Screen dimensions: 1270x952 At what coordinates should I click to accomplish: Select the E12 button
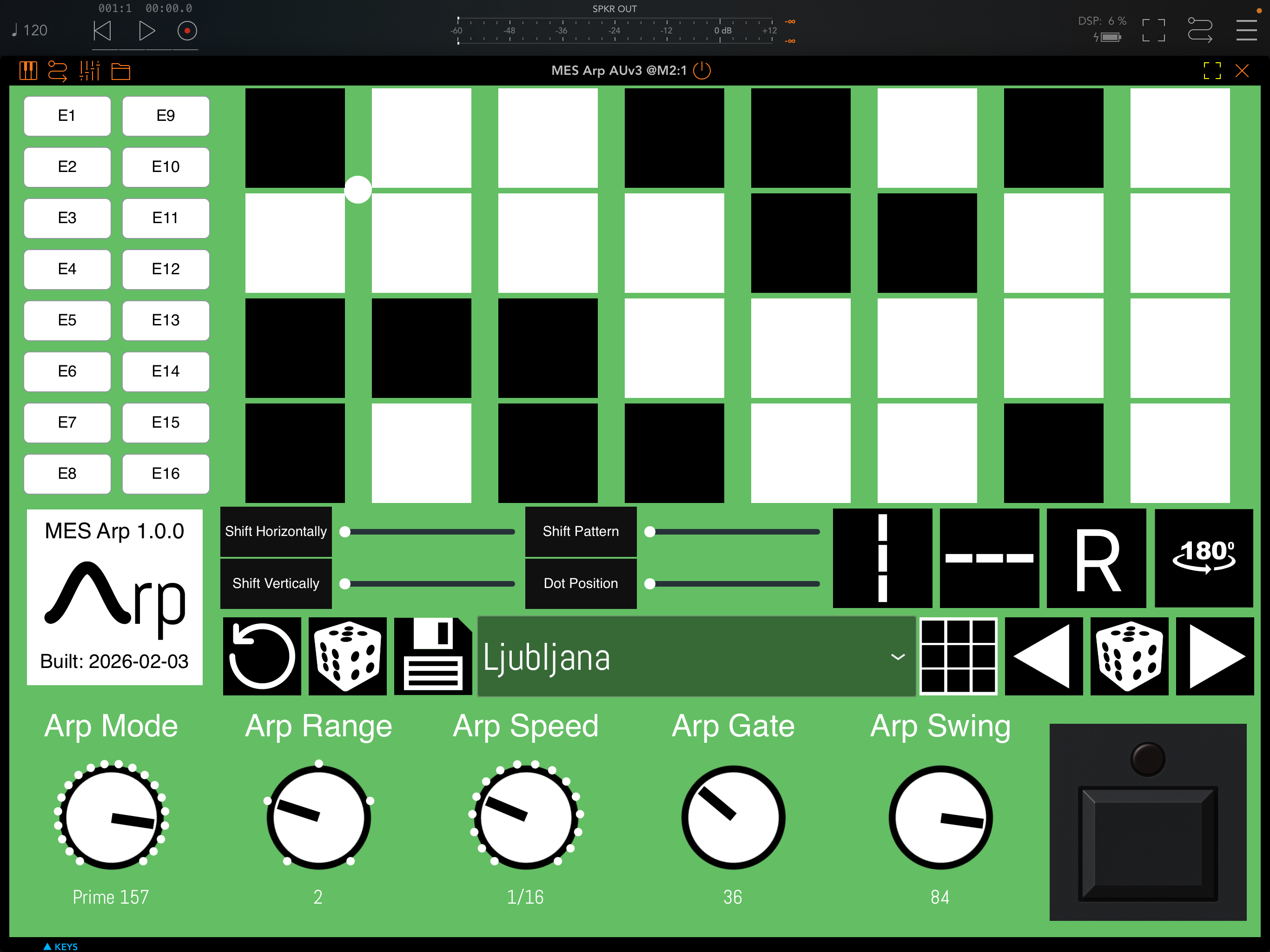click(x=166, y=269)
